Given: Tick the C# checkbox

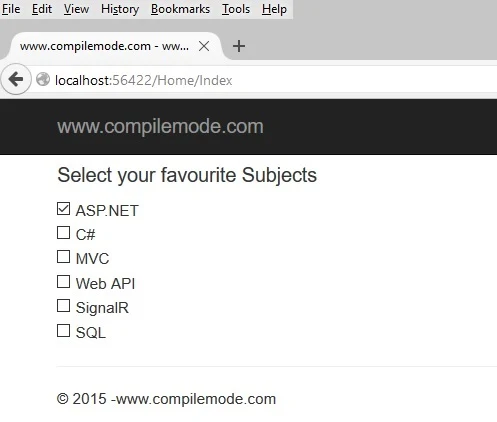Looking at the screenshot, I should pyautogui.click(x=63, y=233).
